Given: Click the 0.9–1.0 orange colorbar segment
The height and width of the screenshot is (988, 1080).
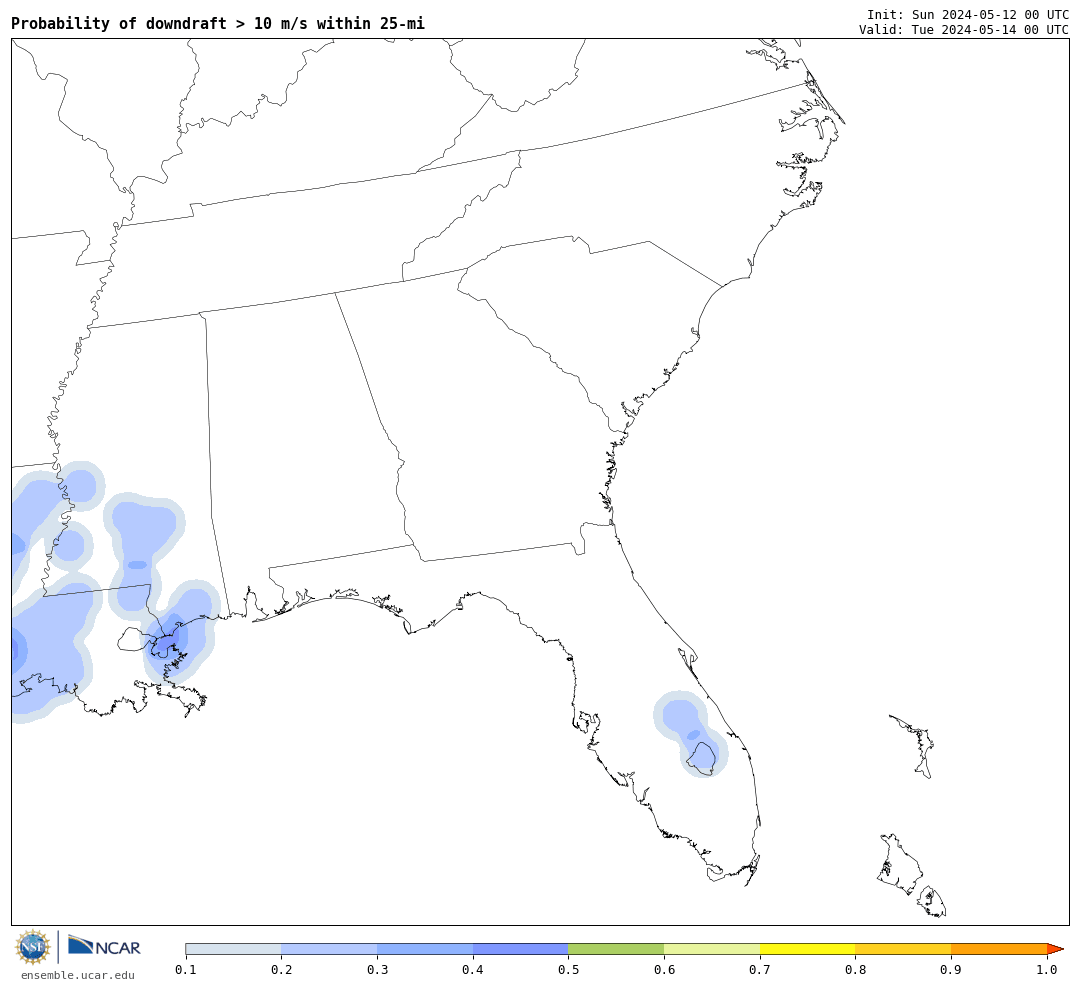Looking at the screenshot, I should tap(999, 949).
